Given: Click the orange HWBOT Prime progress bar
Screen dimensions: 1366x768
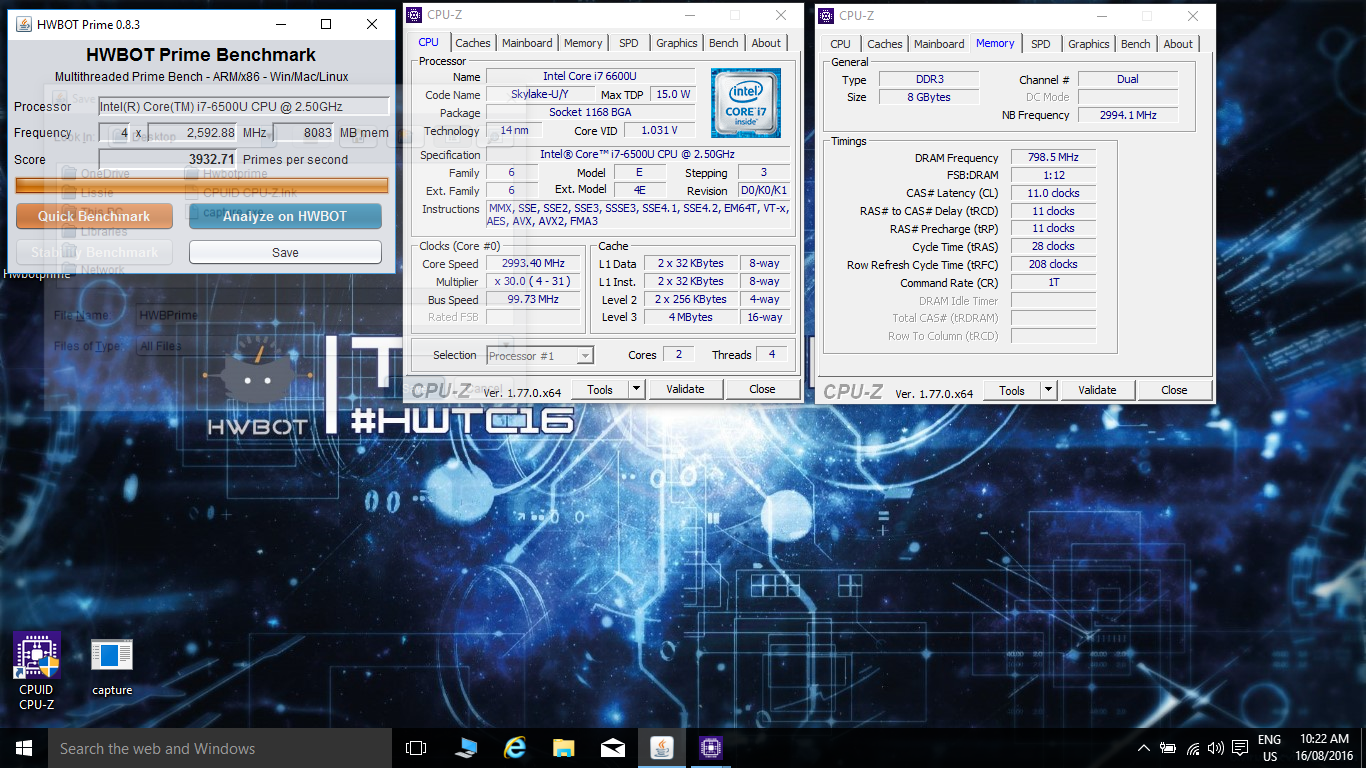Looking at the screenshot, I should point(202,185).
